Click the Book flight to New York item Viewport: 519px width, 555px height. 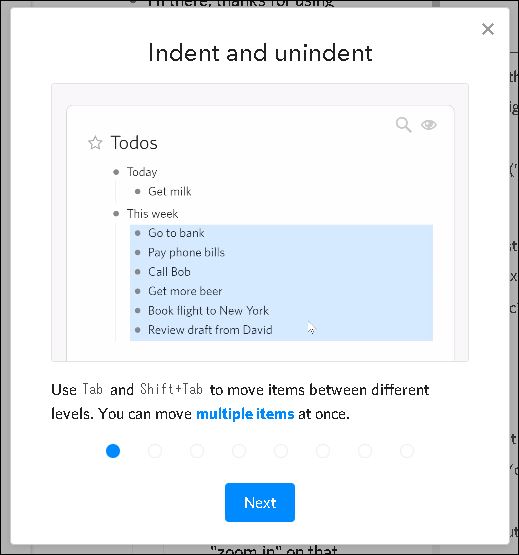(x=208, y=311)
